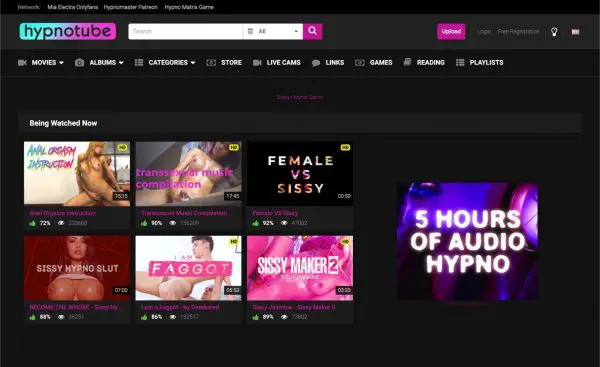The height and width of the screenshot is (367, 600).
Task: Click the money icon next to Store
Action: click(211, 62)
